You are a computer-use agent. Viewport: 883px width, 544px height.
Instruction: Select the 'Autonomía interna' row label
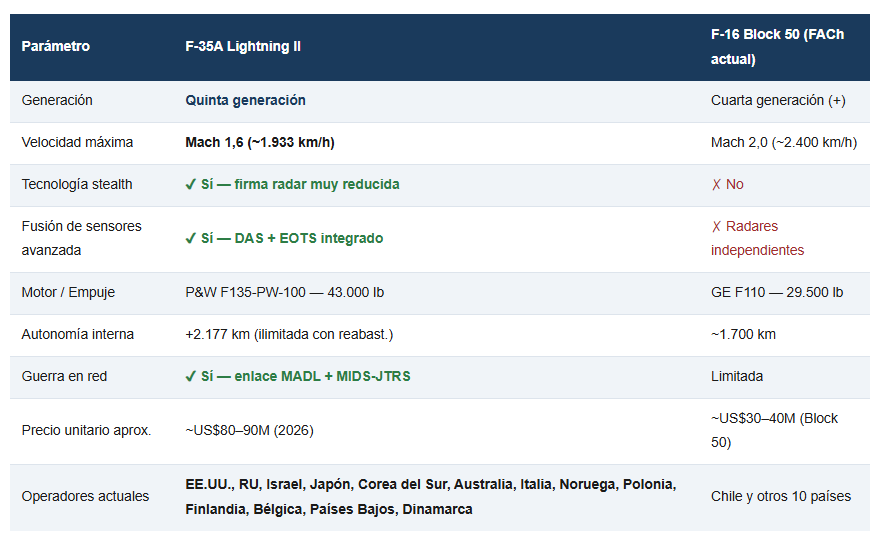point(78,335)
